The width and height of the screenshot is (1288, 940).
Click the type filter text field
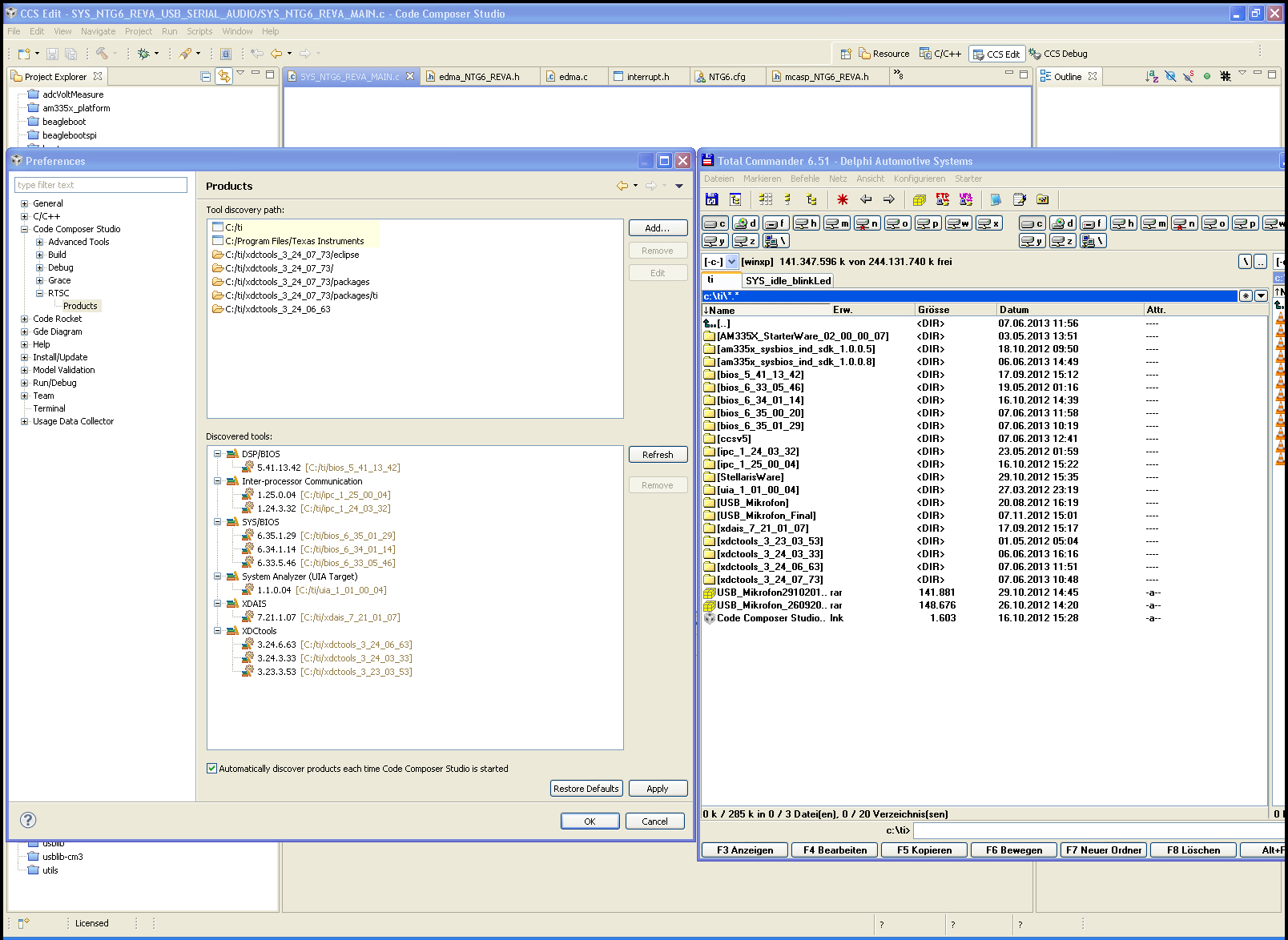click(101, 185)
